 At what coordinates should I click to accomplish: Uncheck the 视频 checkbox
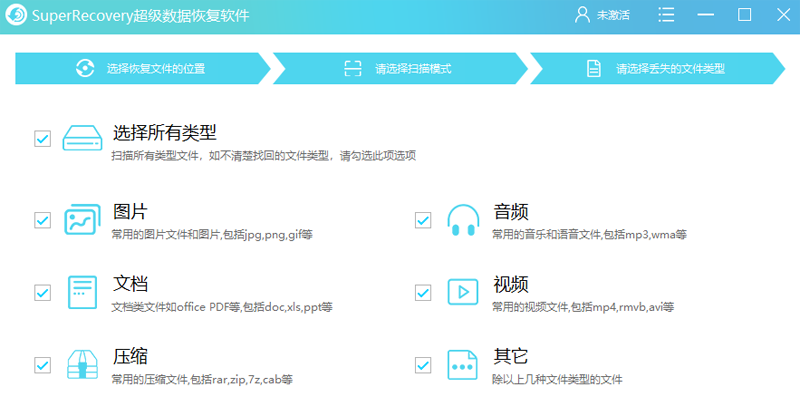(423, 292)
